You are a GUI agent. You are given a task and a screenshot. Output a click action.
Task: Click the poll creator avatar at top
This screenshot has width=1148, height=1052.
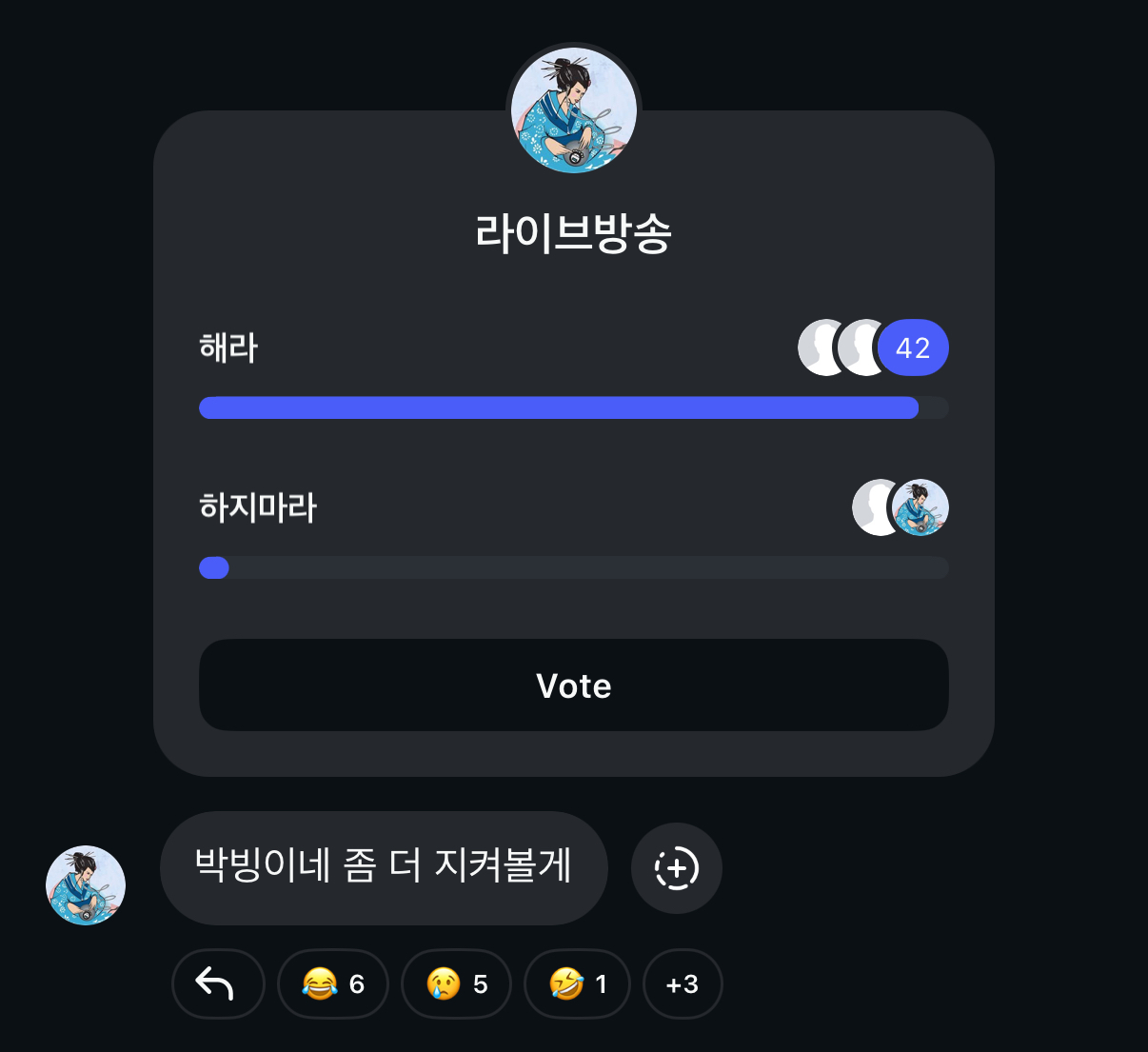(x=574, y=110)
